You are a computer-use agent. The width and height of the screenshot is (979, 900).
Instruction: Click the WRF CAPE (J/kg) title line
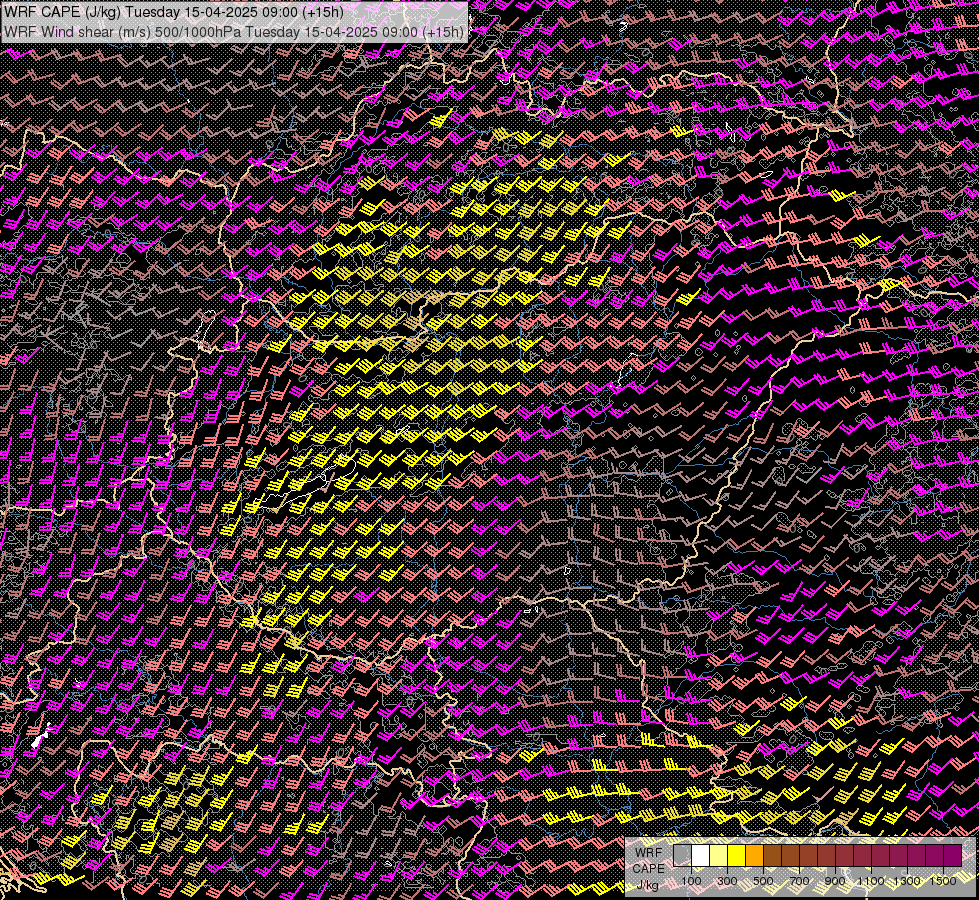174,12
